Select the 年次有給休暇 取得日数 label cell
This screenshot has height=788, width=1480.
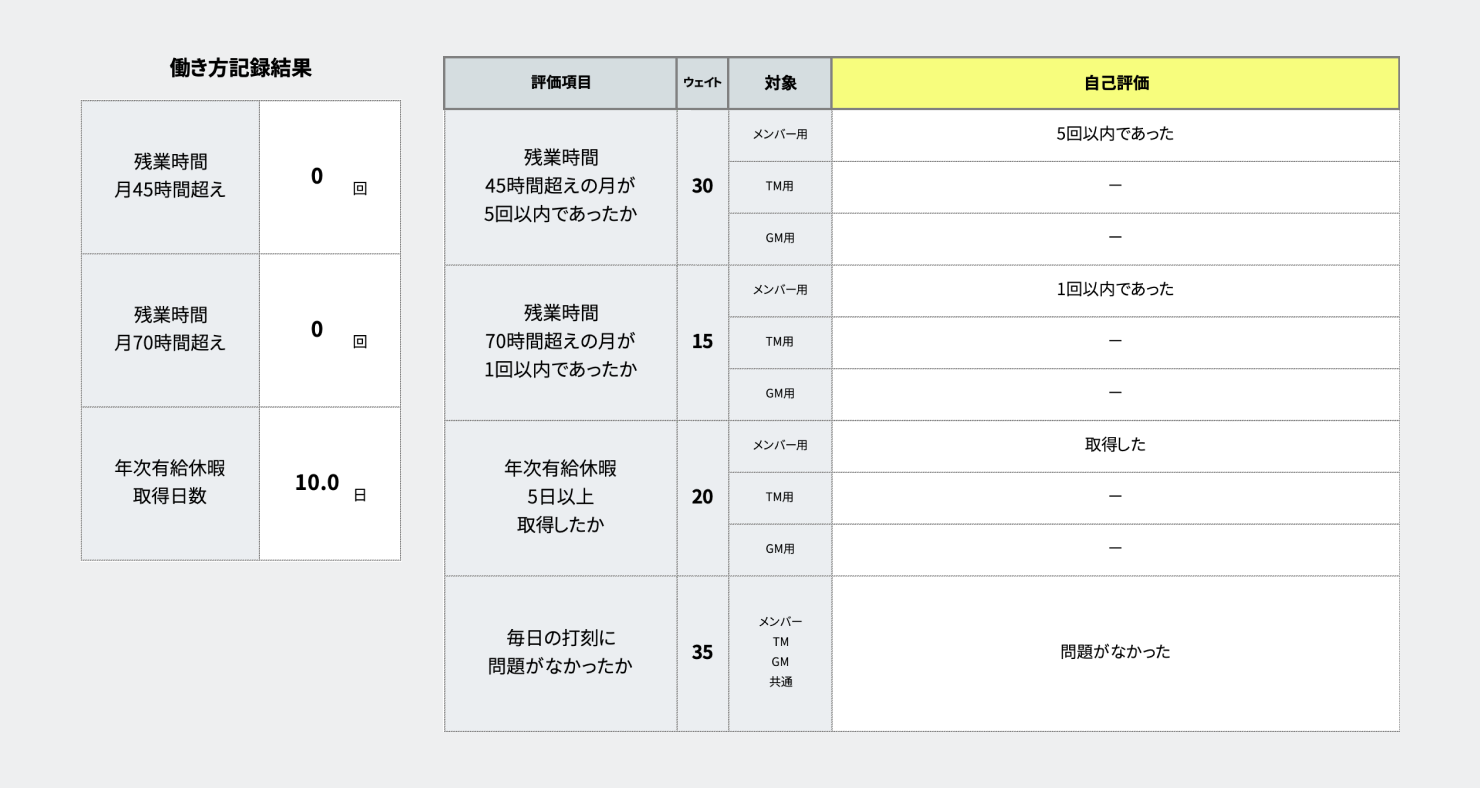point(170,483)
